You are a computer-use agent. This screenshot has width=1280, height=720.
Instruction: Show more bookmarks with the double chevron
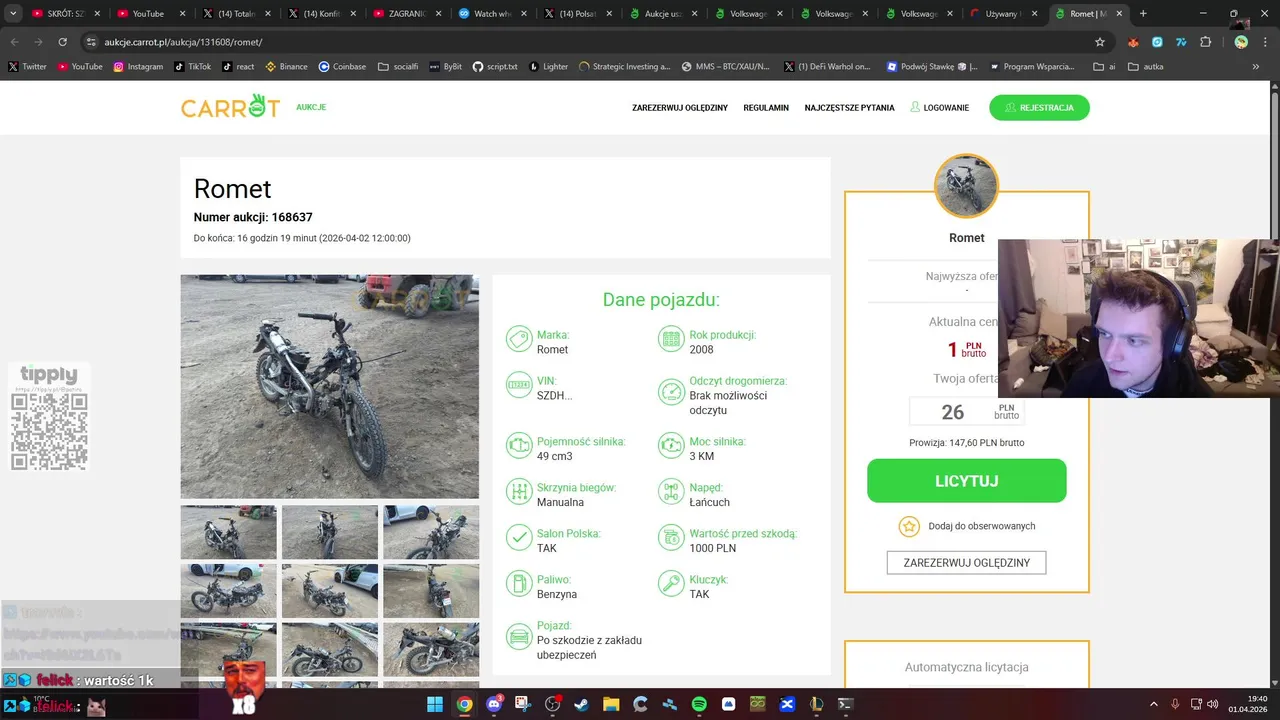[1256, 67]
